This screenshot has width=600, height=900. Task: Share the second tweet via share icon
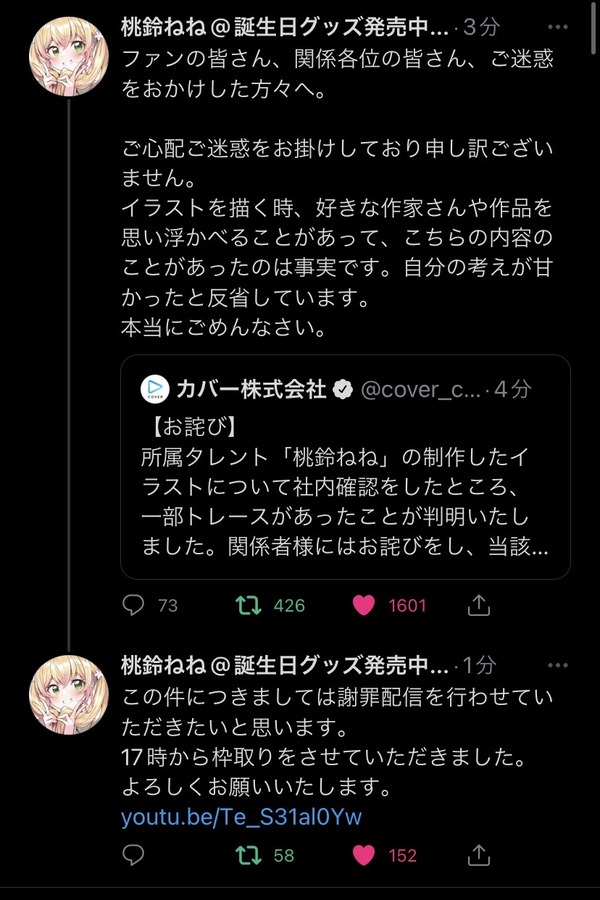[x=478, y=855]
